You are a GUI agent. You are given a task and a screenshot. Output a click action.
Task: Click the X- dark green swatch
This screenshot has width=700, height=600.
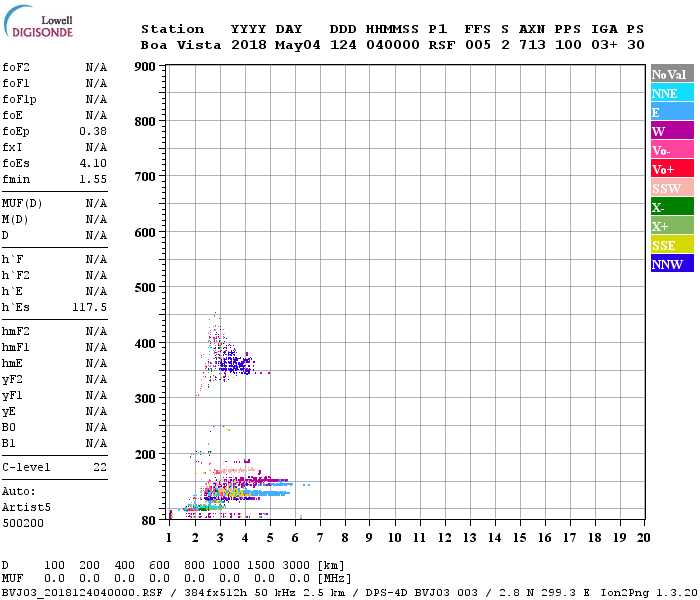tap(672, 207)
